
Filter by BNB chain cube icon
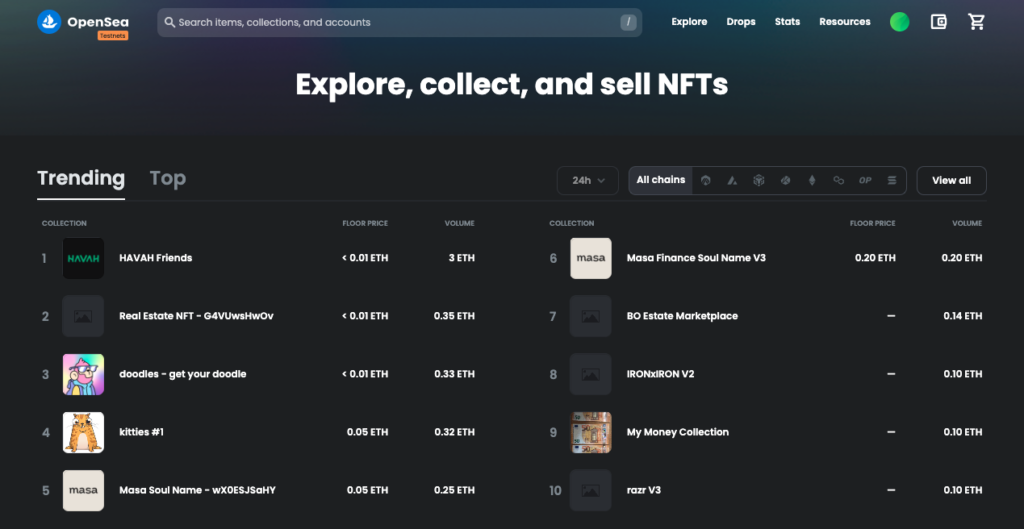click(x=759, y=180)
